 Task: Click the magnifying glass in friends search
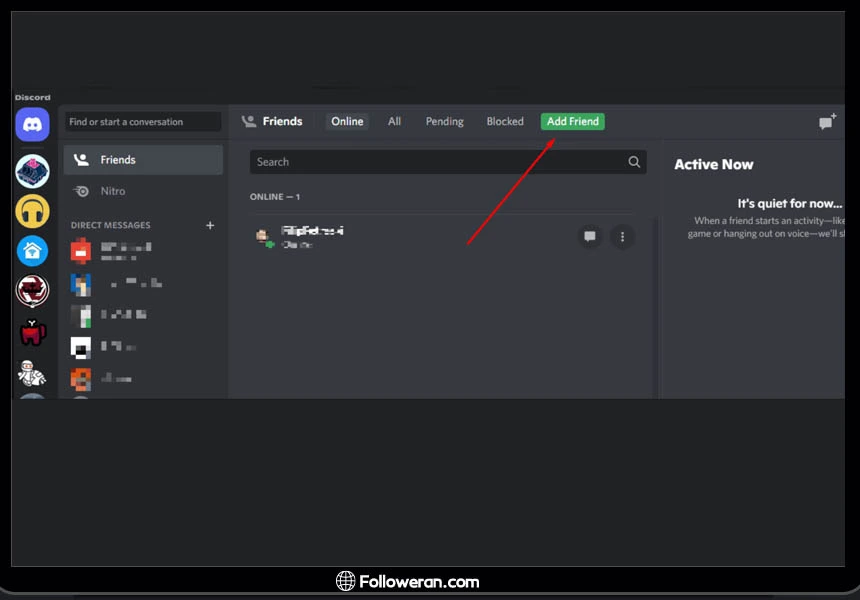634,162
